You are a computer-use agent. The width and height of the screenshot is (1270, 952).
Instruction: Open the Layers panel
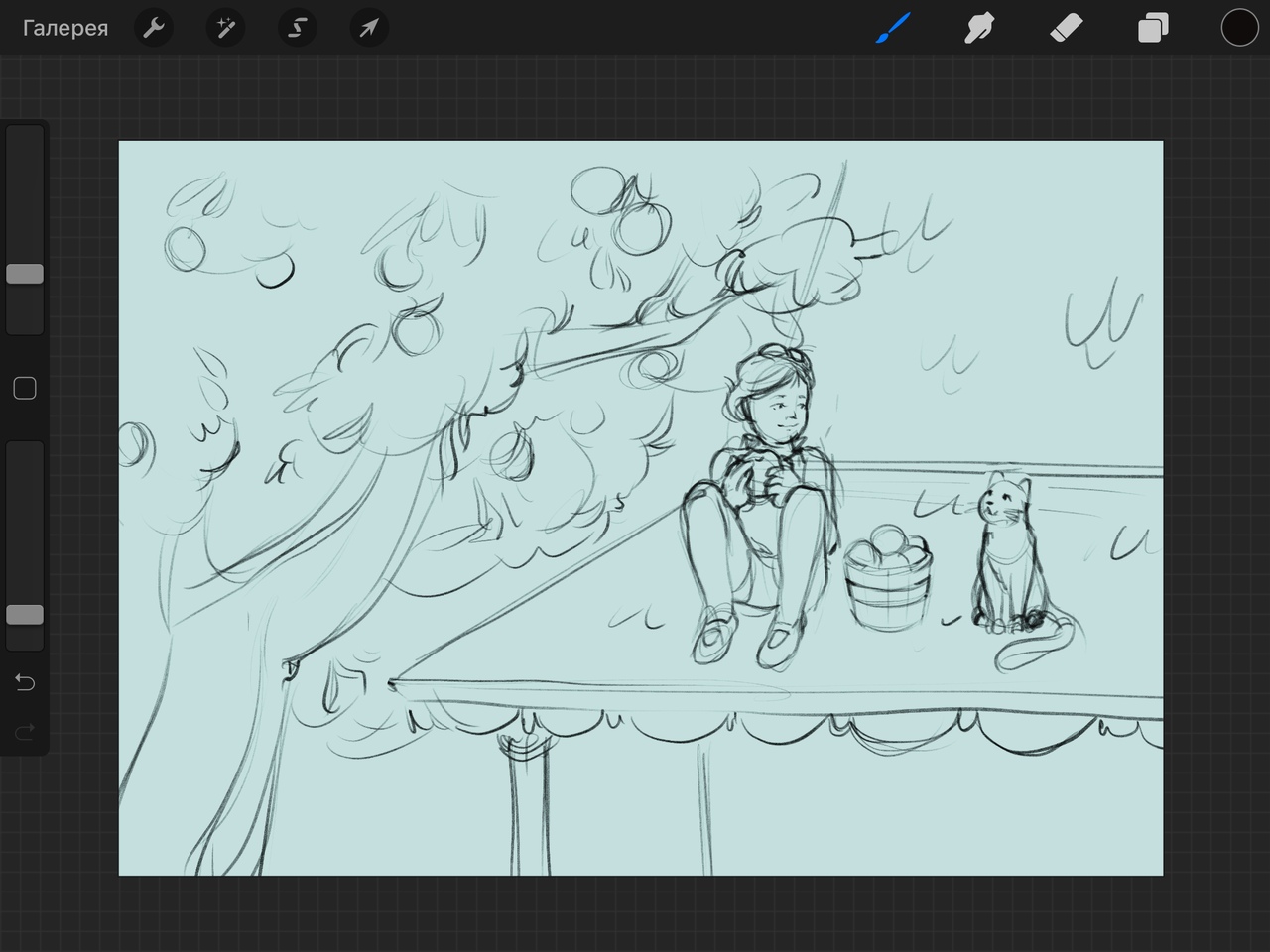pyautogui.click(x=1153, y=28)
